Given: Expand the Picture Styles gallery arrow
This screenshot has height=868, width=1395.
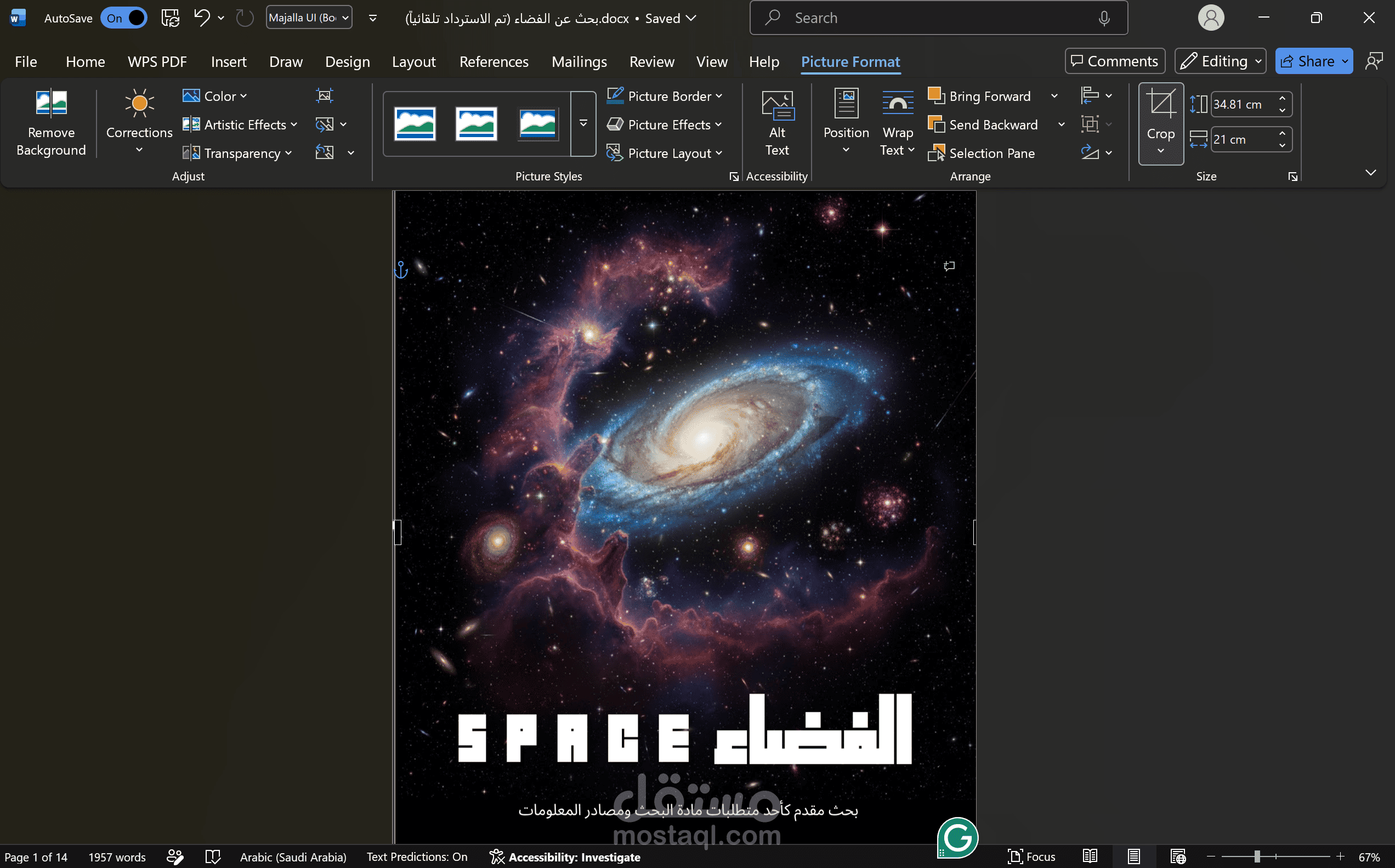Looking at the screenshot, I should (583, 123).
